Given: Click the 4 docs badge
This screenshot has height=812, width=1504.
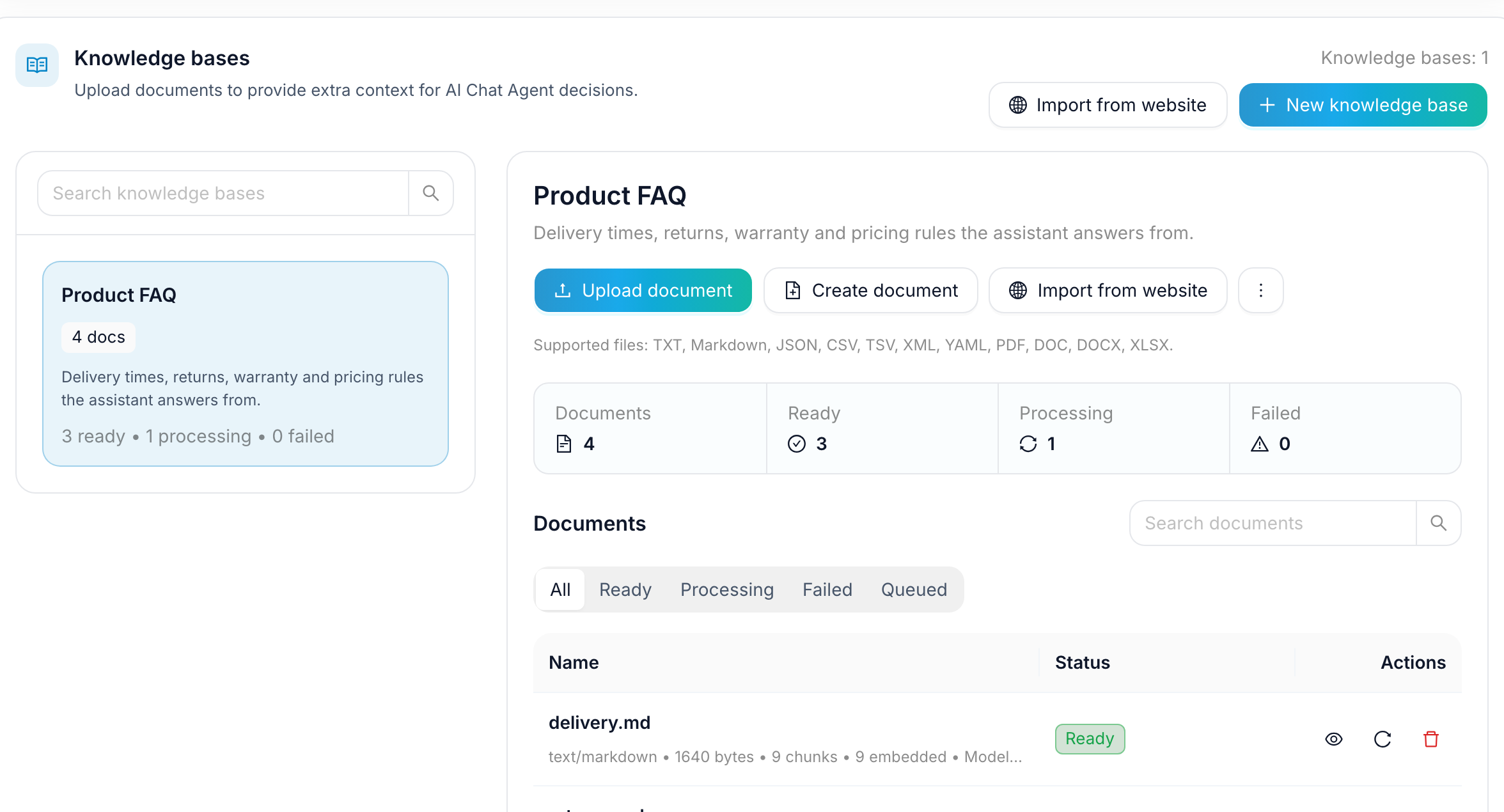Looking at the screenshot, I should tap(98, 337).
